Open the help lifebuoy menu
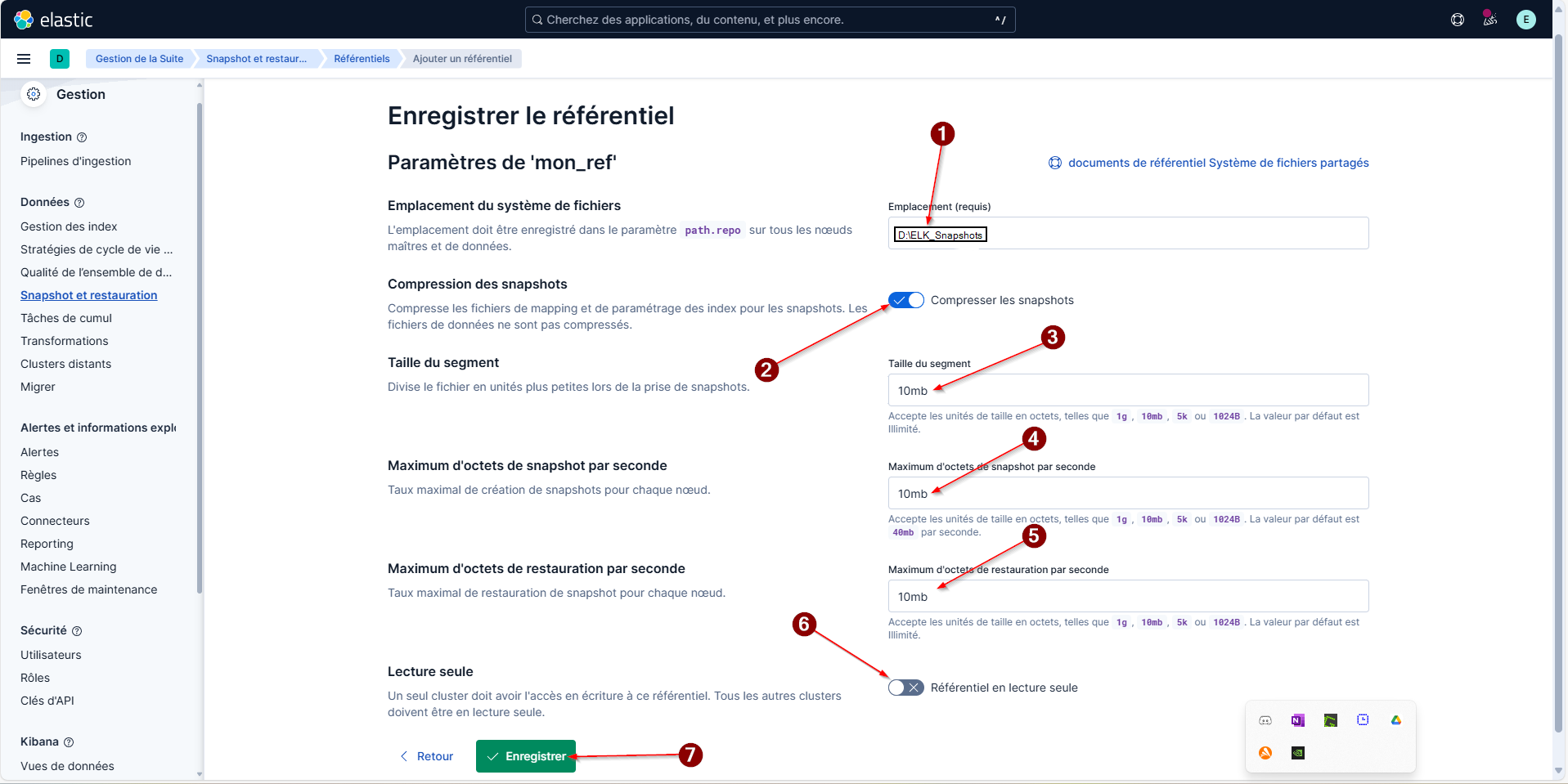1568x784 pixels. pos(1457,20)
